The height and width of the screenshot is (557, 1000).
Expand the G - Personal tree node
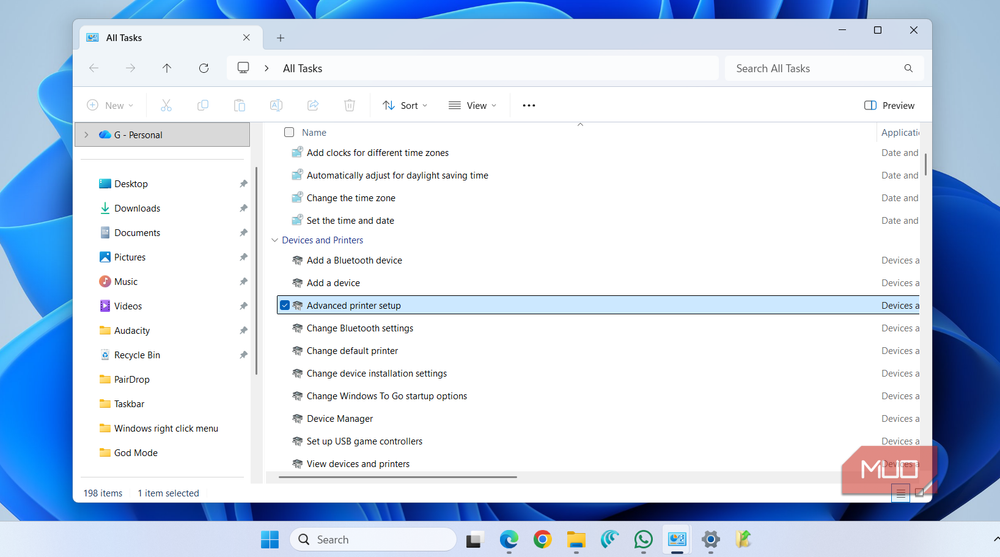86,135
